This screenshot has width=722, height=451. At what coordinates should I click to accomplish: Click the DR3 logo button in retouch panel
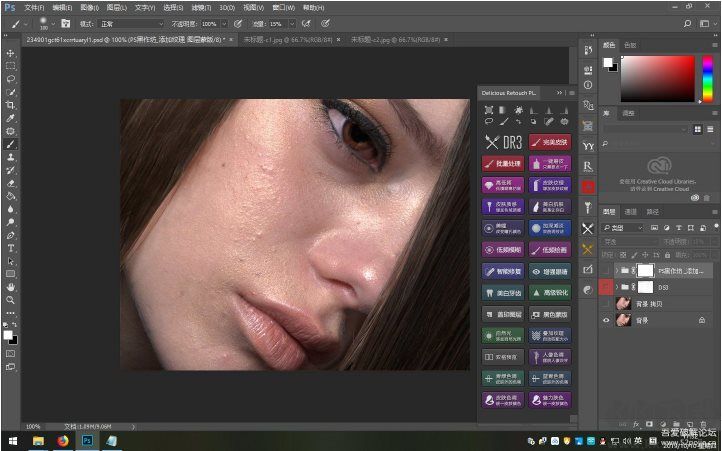tap(502, 142)
